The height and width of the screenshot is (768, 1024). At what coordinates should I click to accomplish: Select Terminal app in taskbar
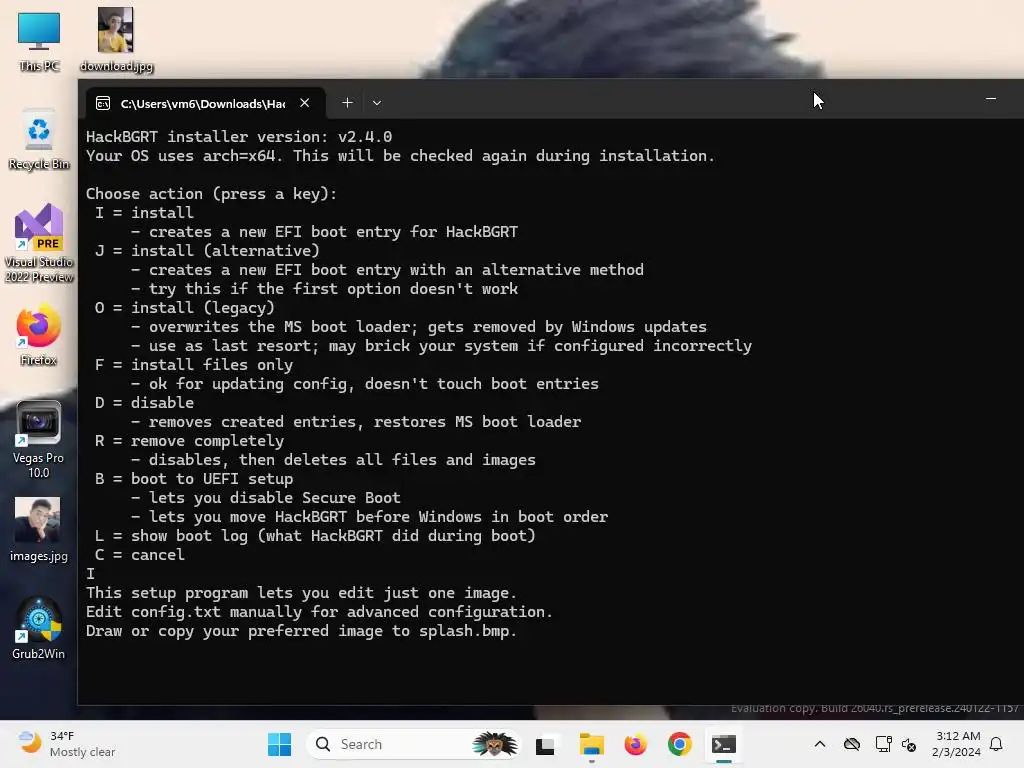[724, 744]
